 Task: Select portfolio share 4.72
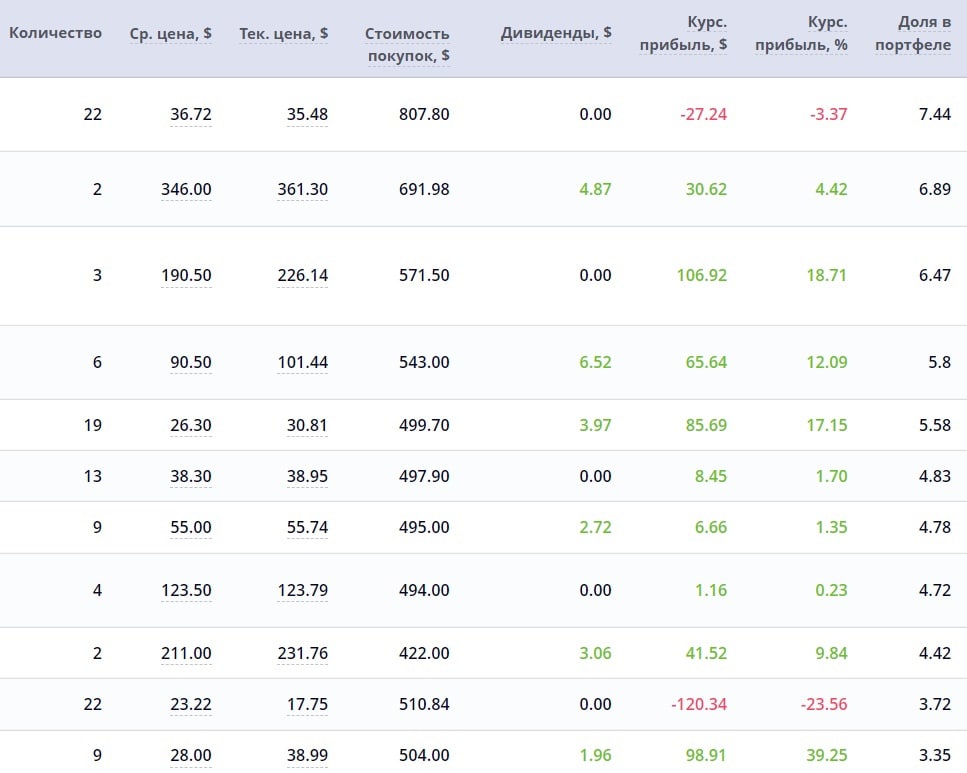click(x=935, y=590)
